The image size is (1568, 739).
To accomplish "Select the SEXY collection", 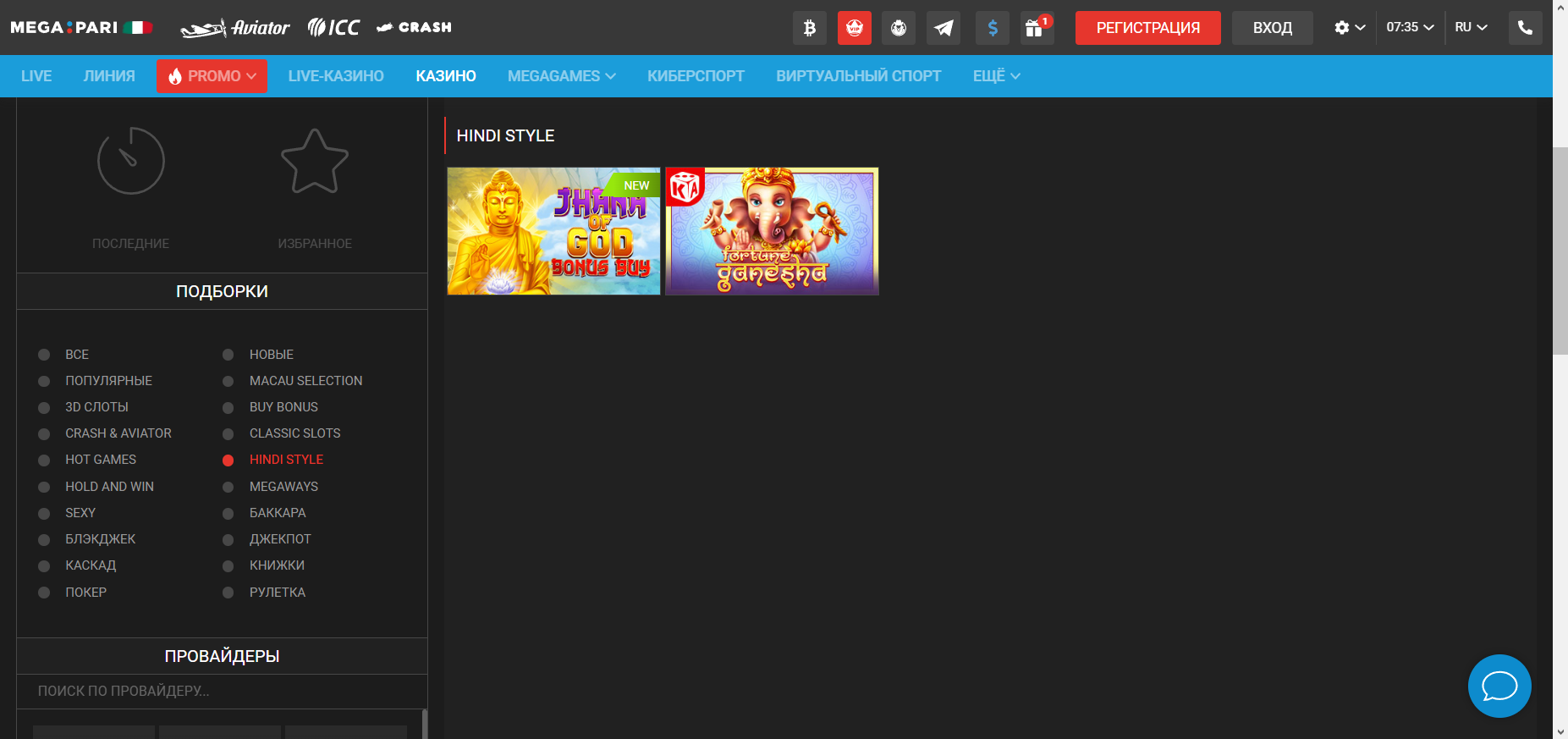I will coord(80,513).
